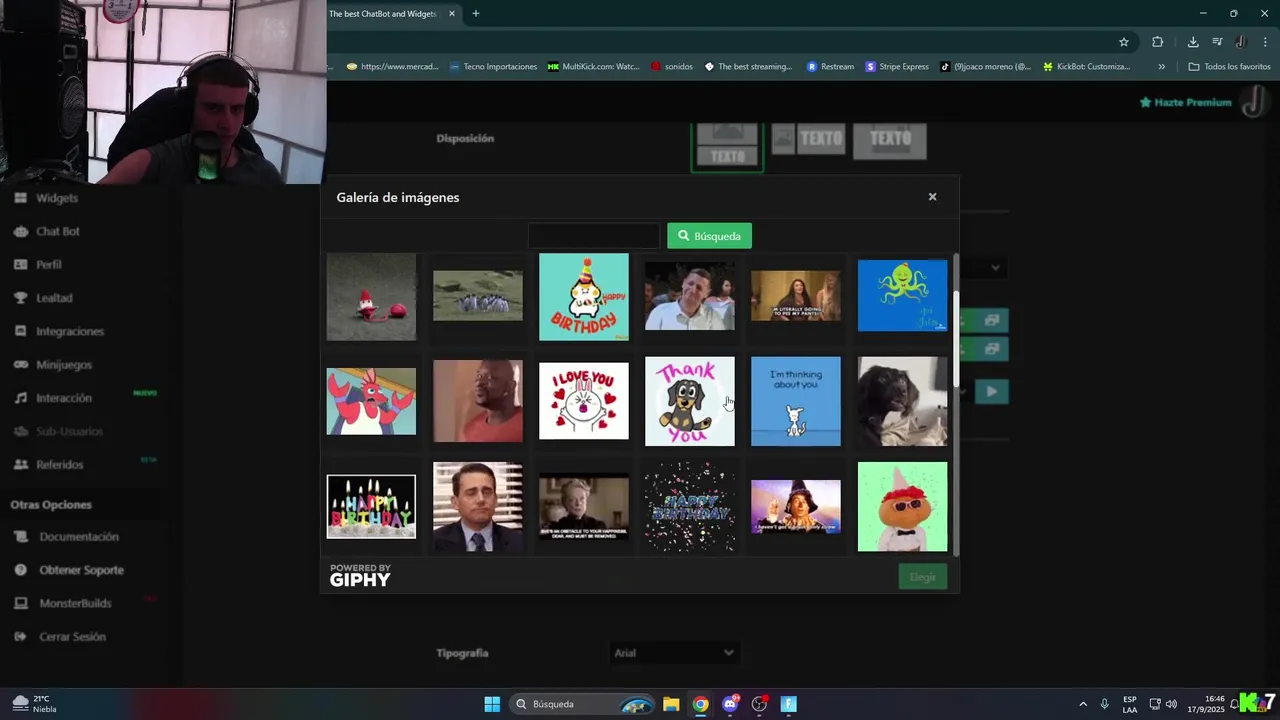Open Chrome media control icon
The height and width of the screenshot is (720, 1280).
(1217, 42)
